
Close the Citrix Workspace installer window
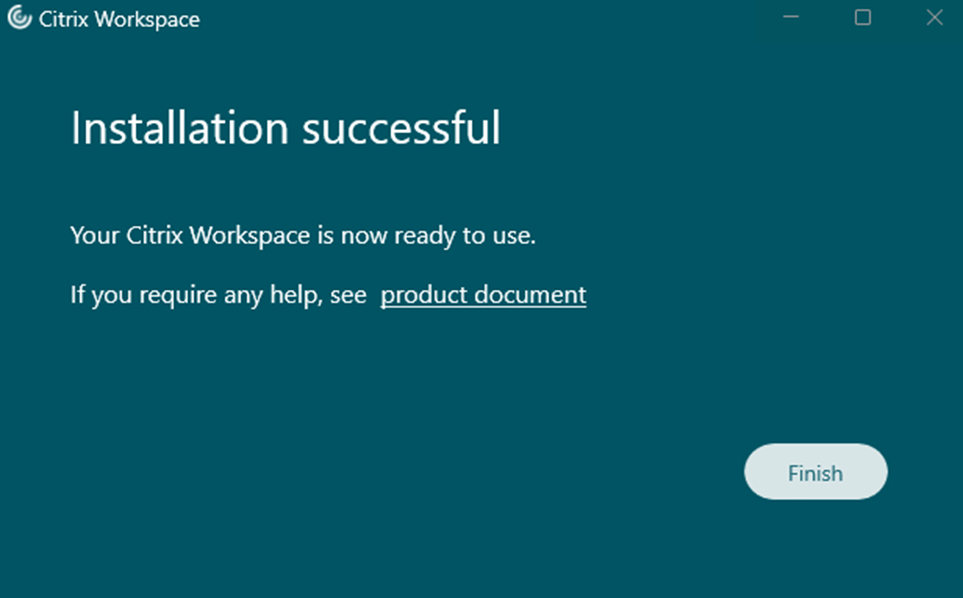tap(934, 18)
